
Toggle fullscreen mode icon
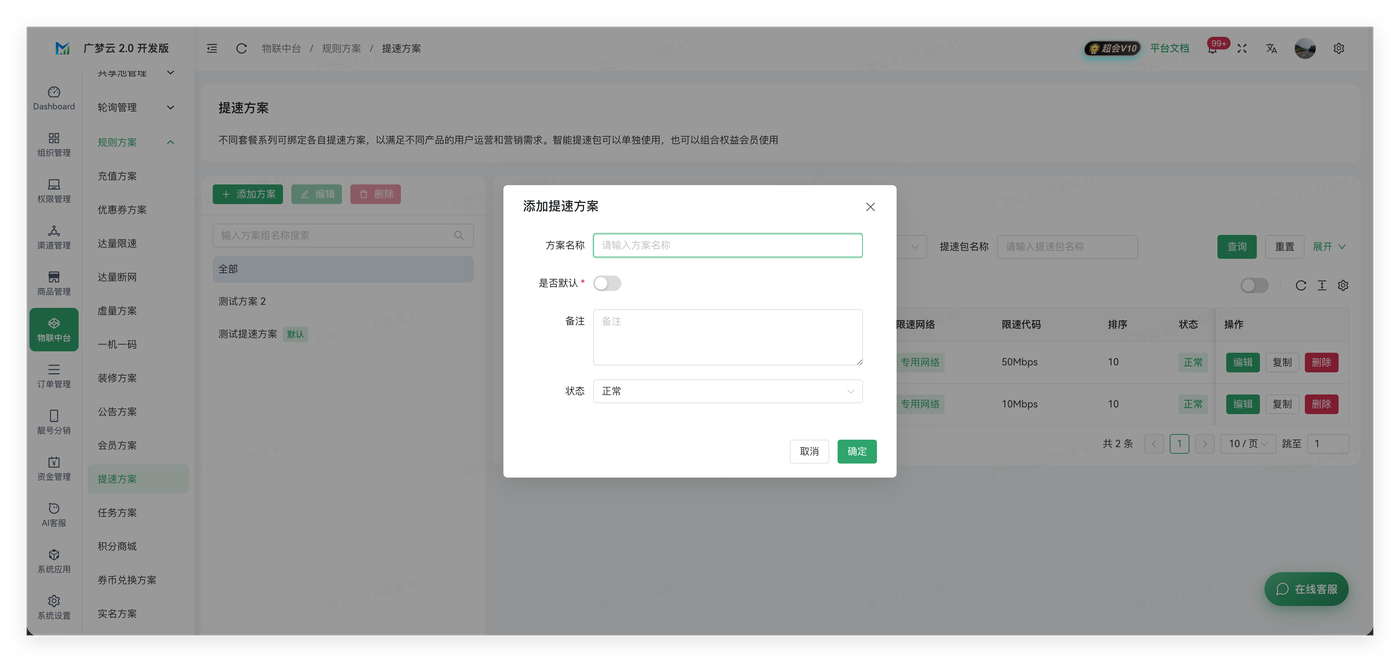coord(1242,48)
